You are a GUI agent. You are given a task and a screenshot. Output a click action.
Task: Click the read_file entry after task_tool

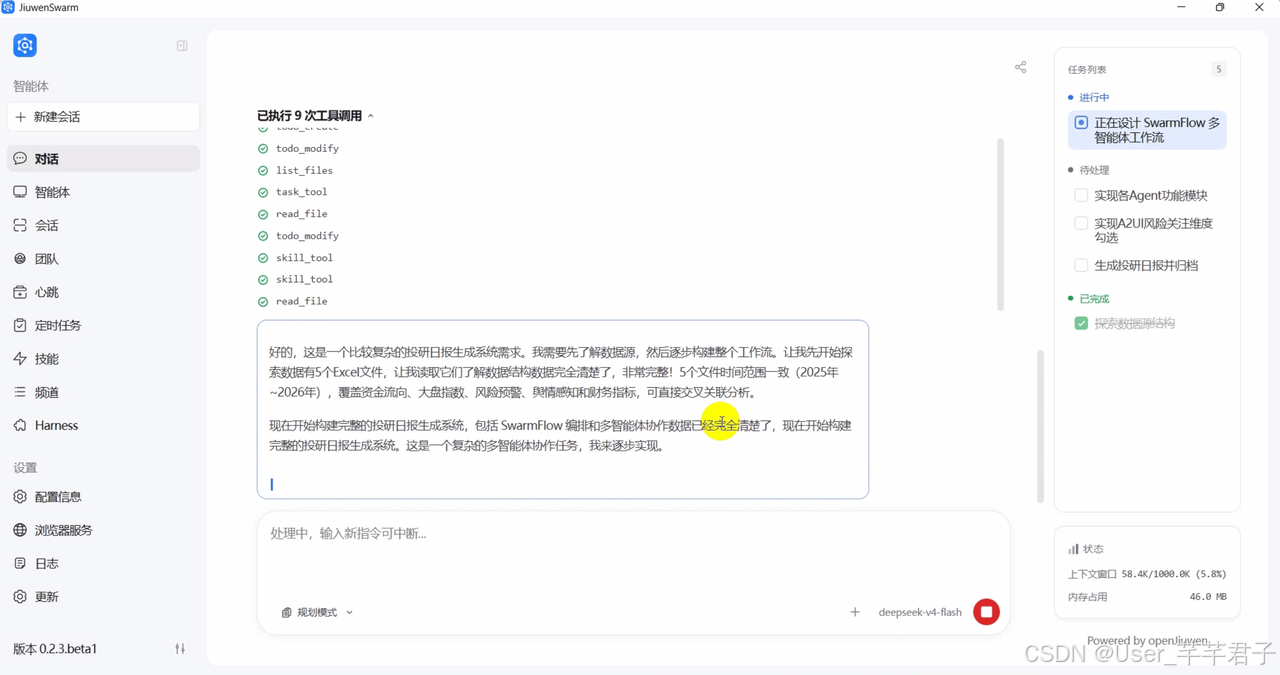[301, 214]
